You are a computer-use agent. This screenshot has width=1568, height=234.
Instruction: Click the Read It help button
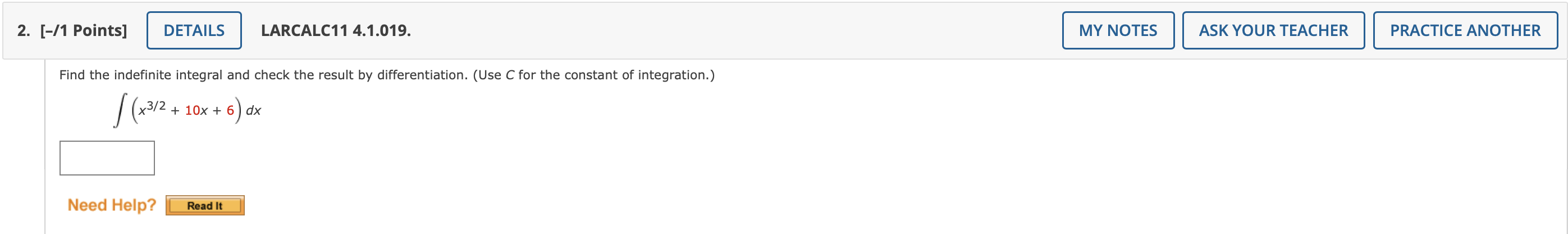(x=204, y=205)
